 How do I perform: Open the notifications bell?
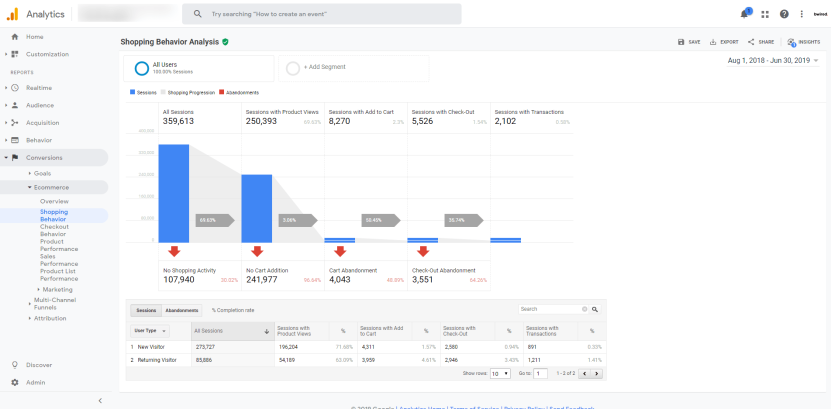(745, 13)
